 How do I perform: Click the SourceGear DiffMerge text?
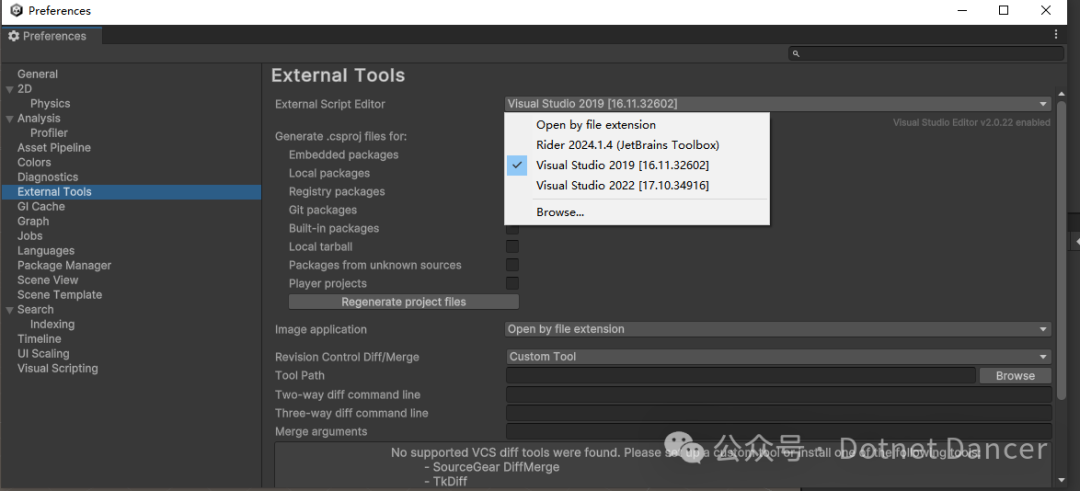[x=496, y=467]
